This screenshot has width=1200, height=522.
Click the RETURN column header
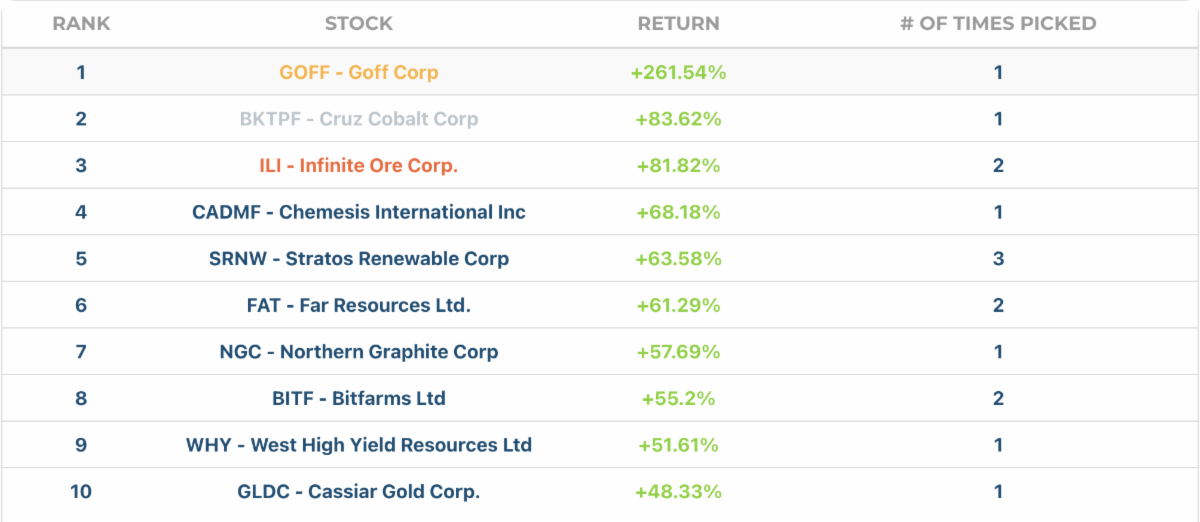pyautogui.click(x=678, y=24)
